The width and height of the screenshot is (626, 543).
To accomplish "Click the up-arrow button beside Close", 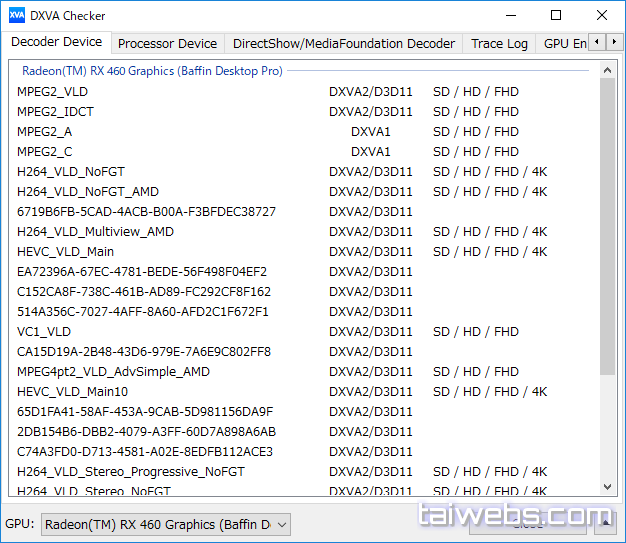I will (x=604, y=521).
